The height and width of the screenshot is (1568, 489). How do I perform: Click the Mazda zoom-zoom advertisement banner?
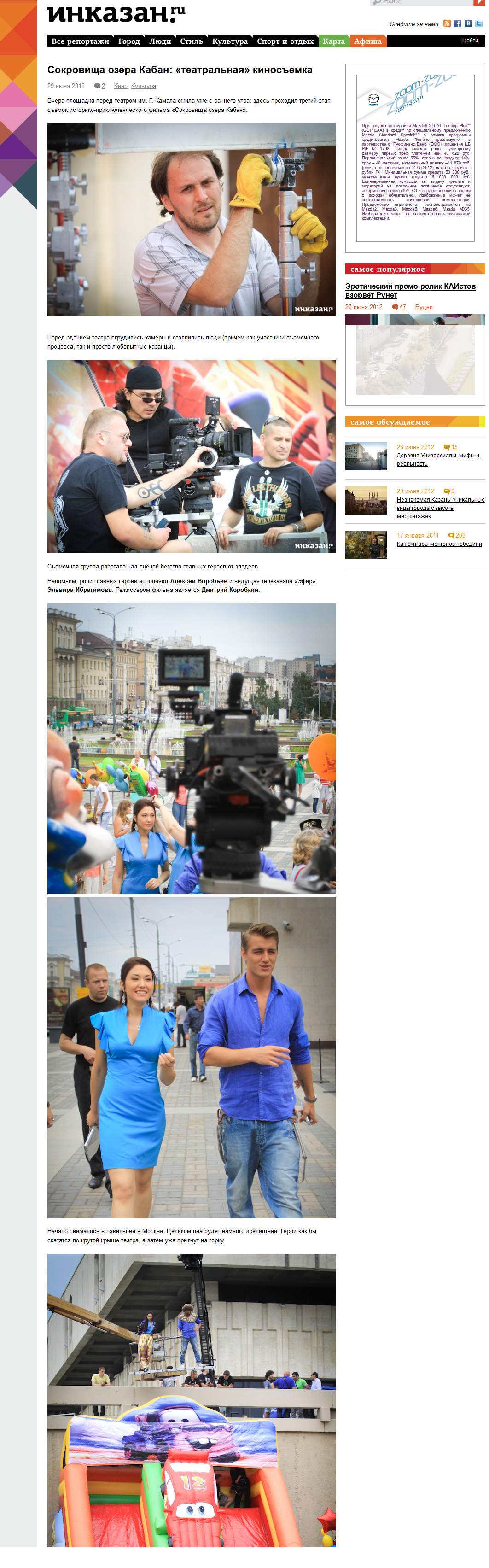coord(415,158)
